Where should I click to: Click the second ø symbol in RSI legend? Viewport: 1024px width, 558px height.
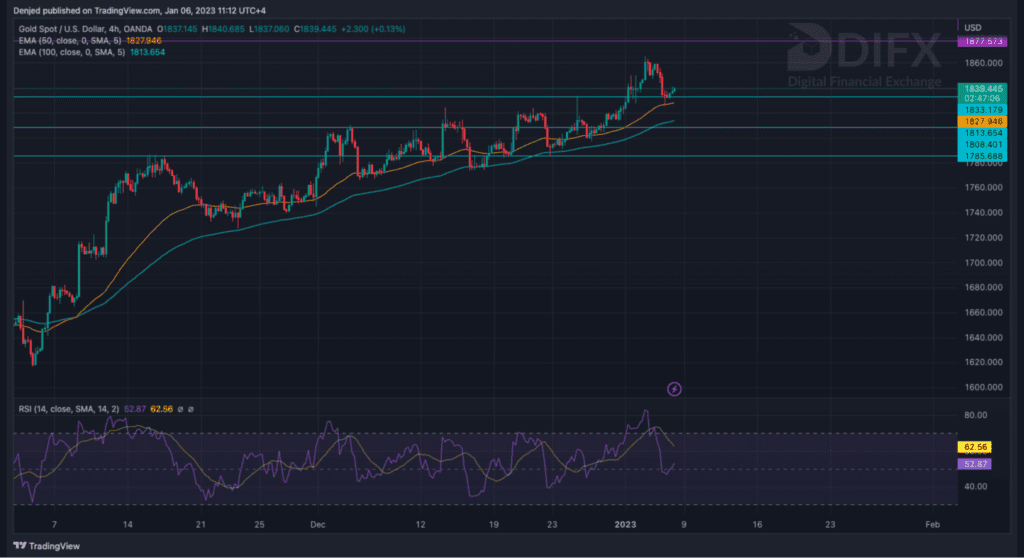pyautogui.click(x=190, y=408)
